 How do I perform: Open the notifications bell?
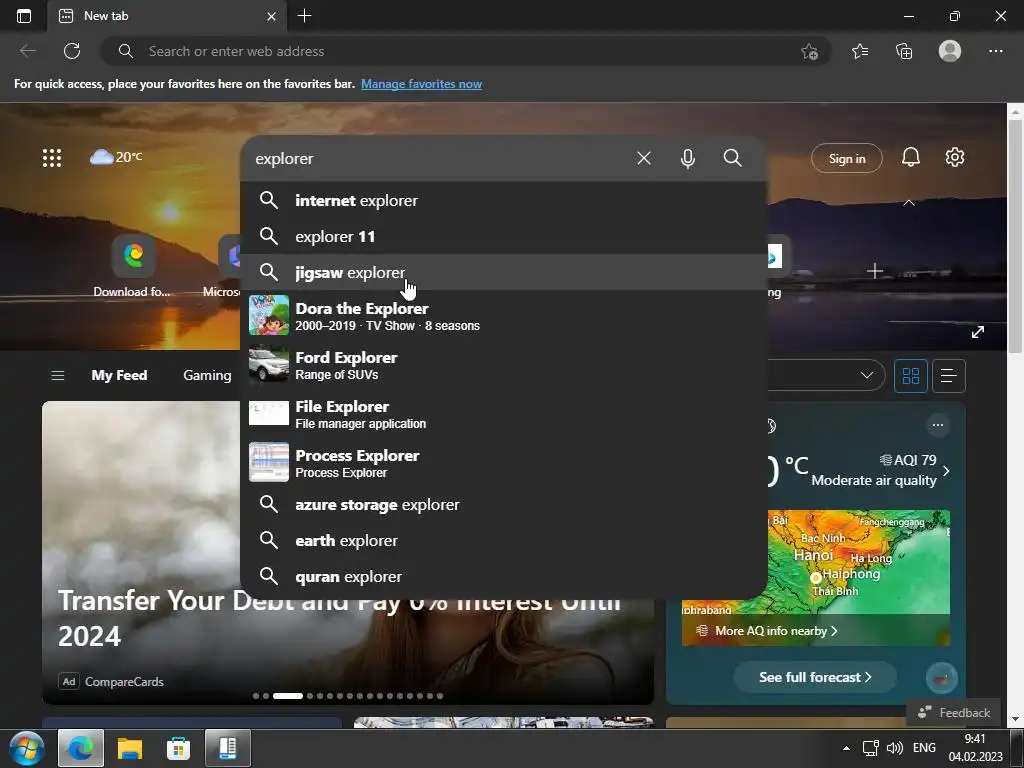(910, 157)
